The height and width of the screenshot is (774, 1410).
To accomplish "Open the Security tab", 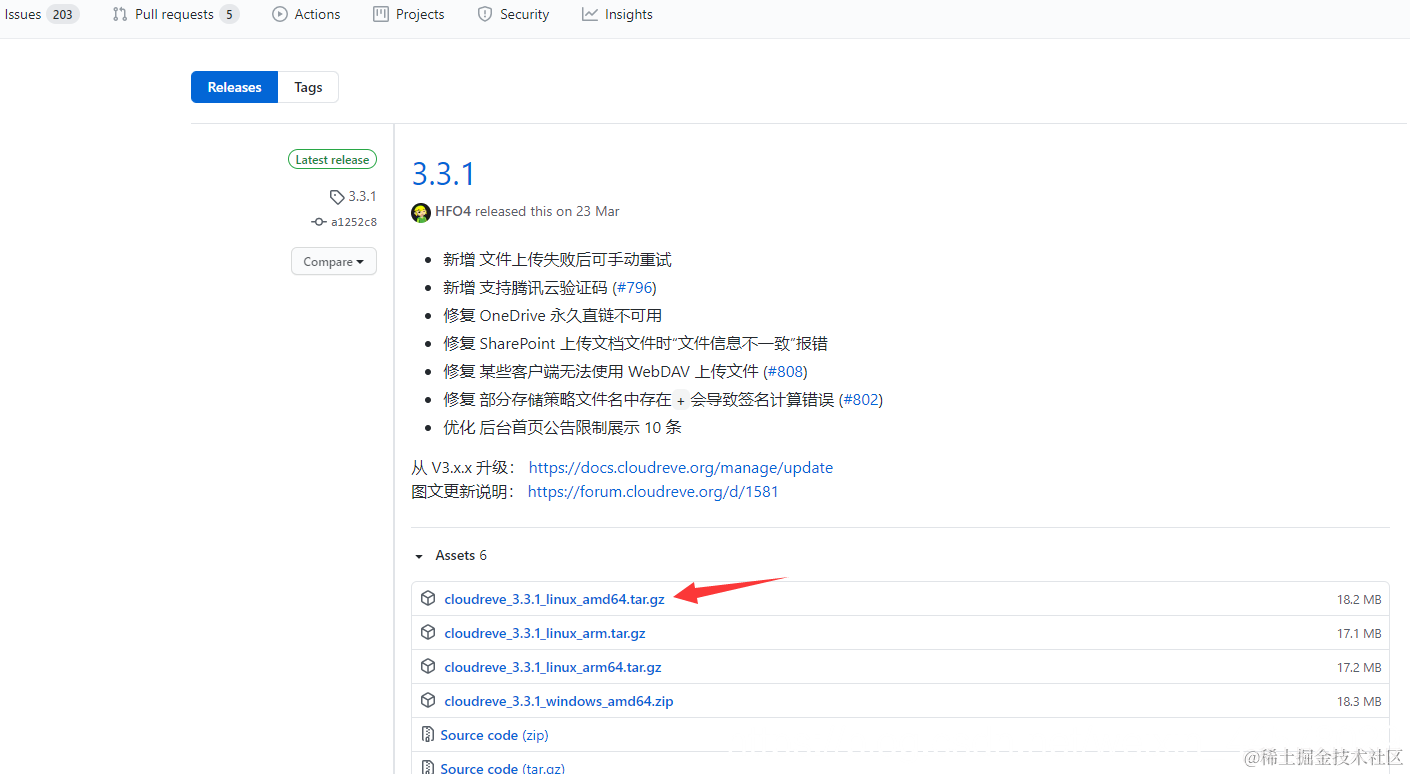I will coord(513,14).
